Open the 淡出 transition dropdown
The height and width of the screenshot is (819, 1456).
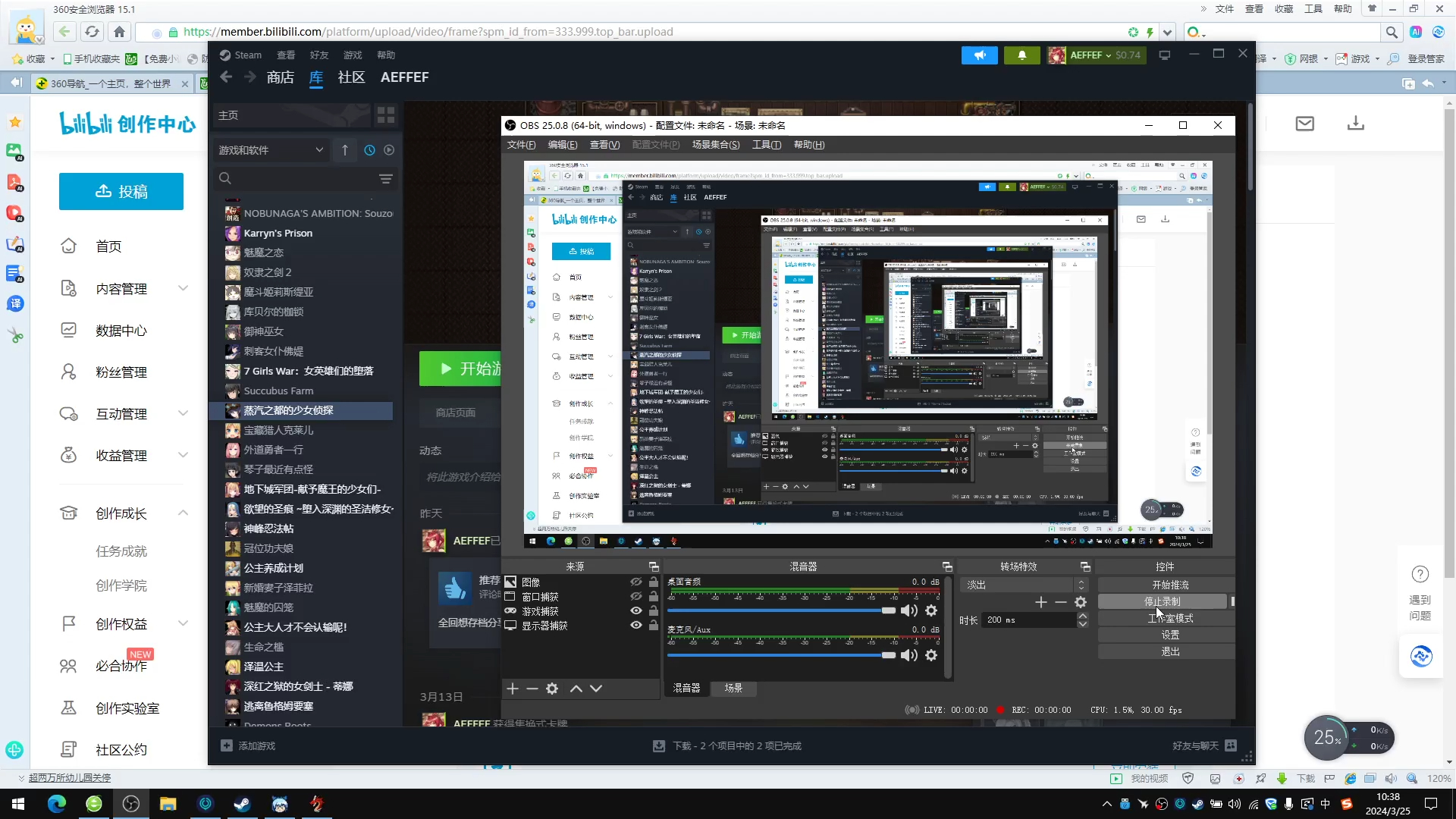(x=1025, y=585)
